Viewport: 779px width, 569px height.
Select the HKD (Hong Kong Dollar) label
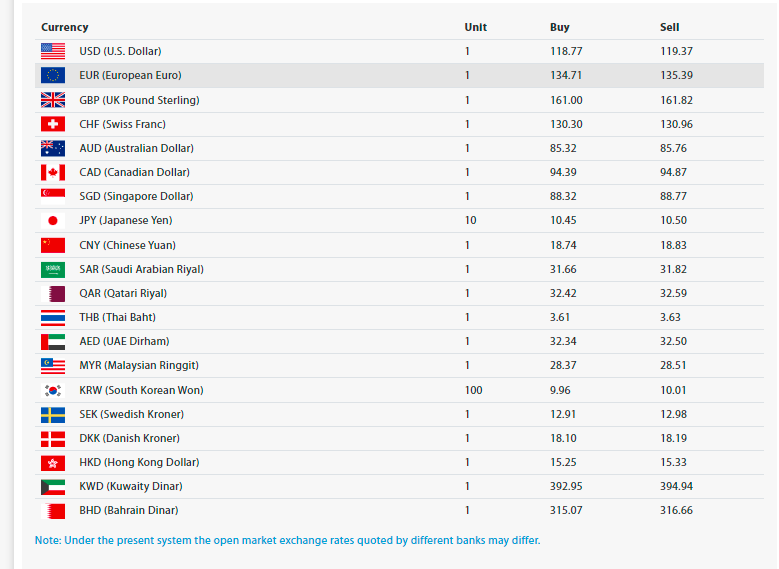[x=139, y=462]
